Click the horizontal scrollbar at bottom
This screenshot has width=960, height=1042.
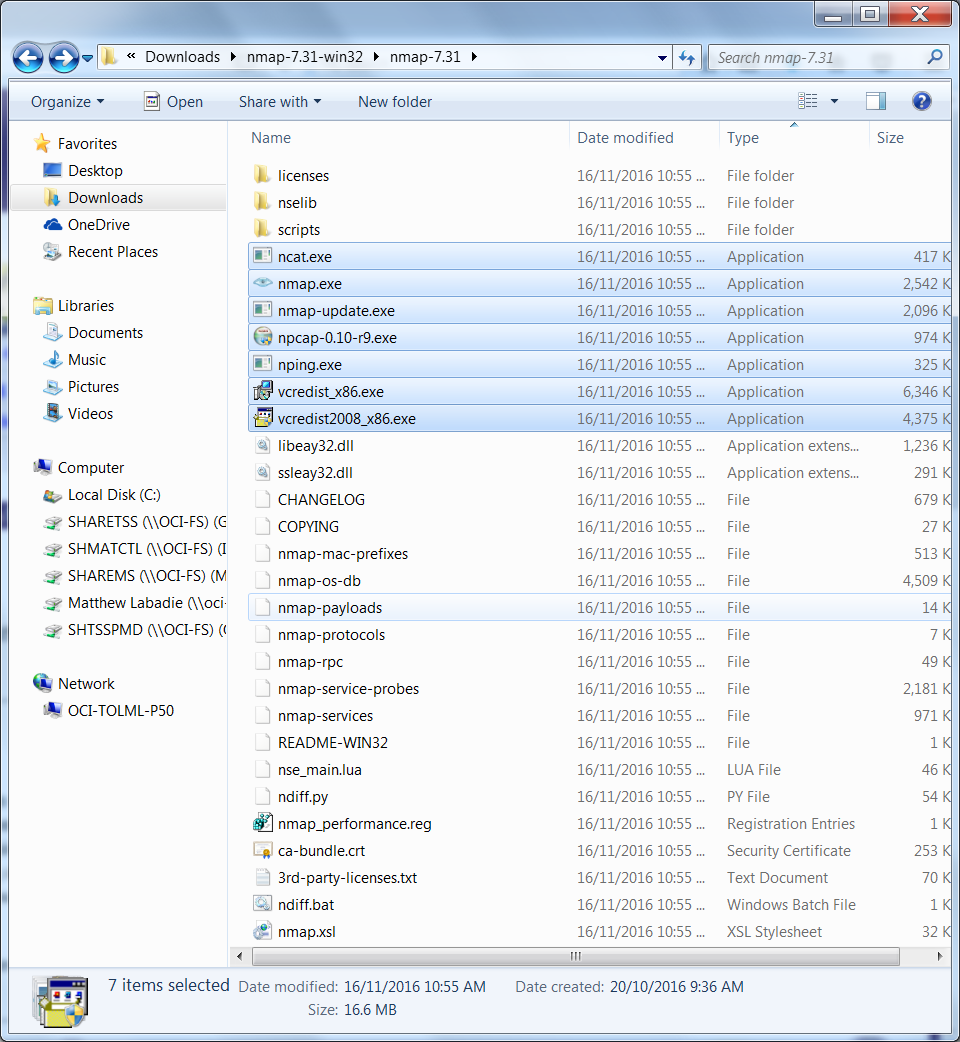[x=575, y=957]
